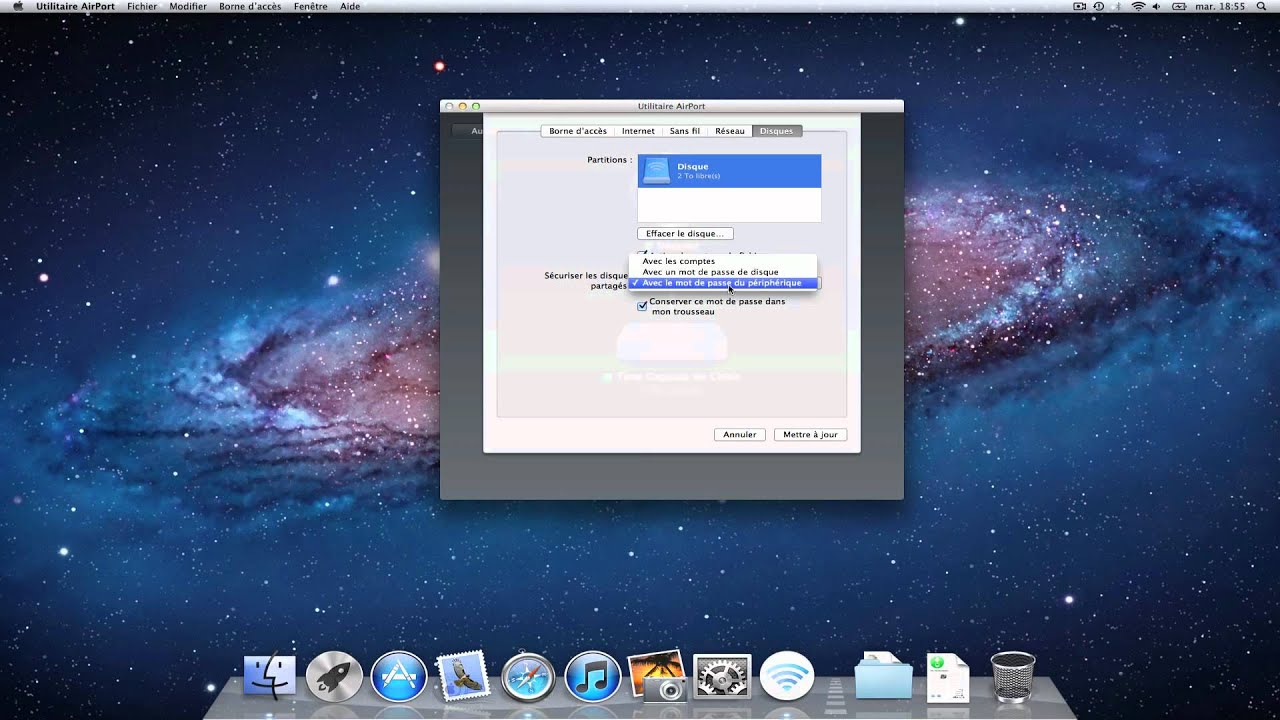1280x720 pixels.
Task: Open the Fenêtre menu
Action: click(x=311, y=6)
